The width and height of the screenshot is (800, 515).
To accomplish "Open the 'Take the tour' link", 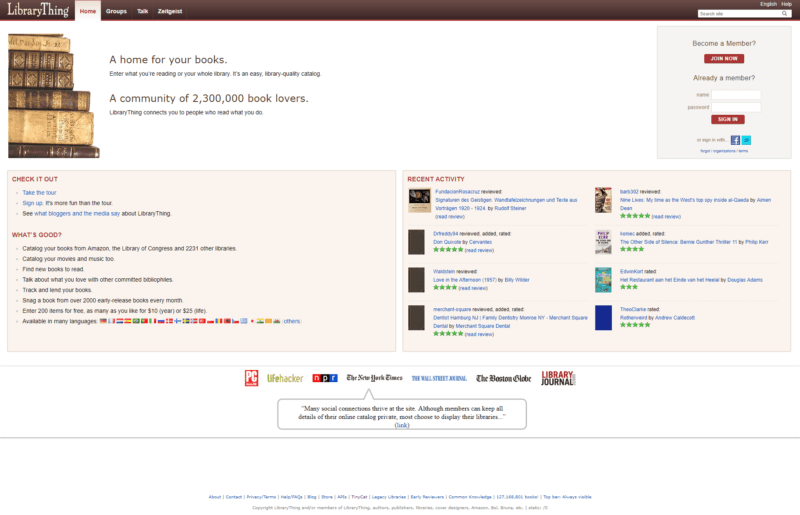I will (39, 193).
